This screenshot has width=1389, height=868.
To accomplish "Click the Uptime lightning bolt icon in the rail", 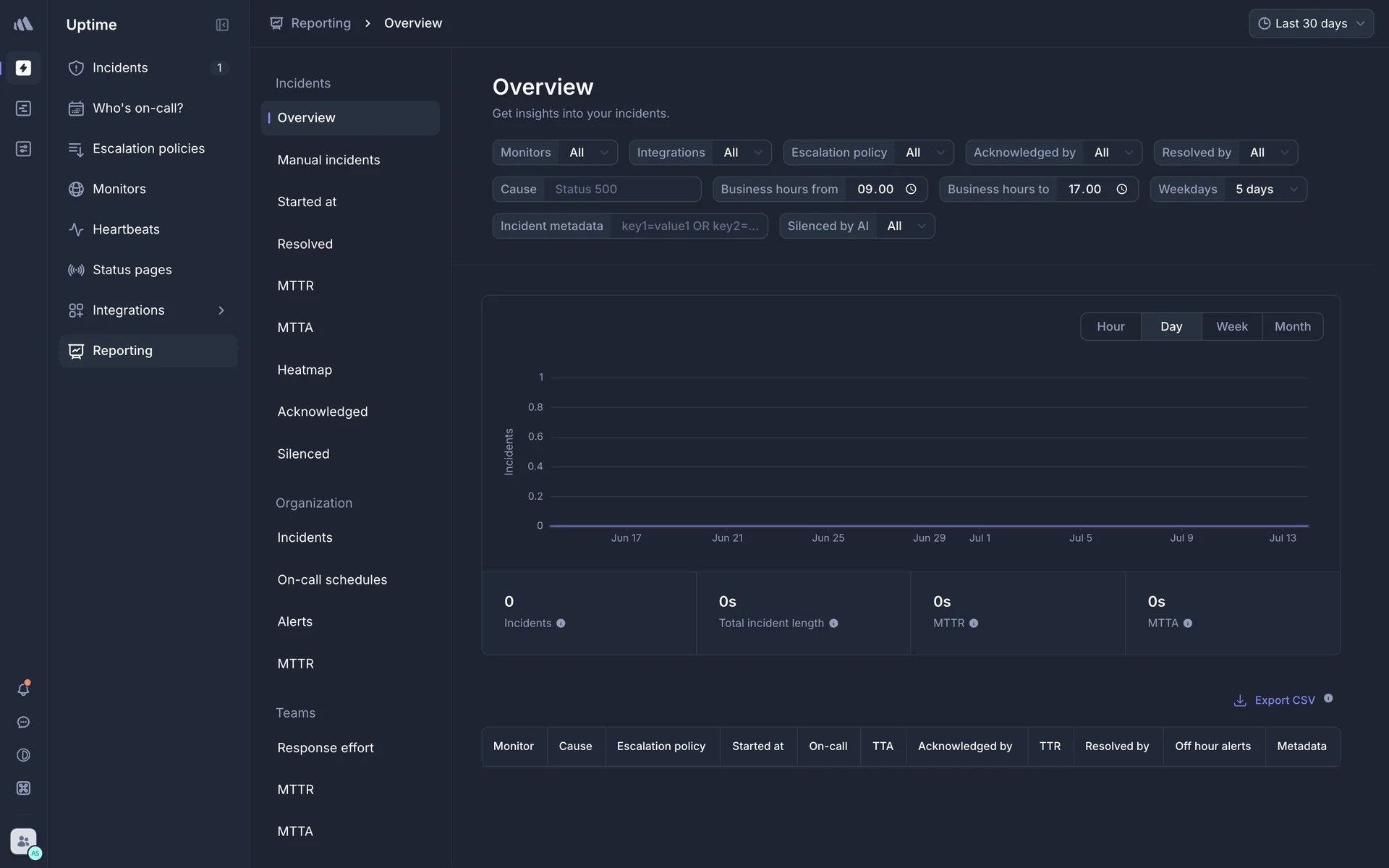I will click(23, 68).
